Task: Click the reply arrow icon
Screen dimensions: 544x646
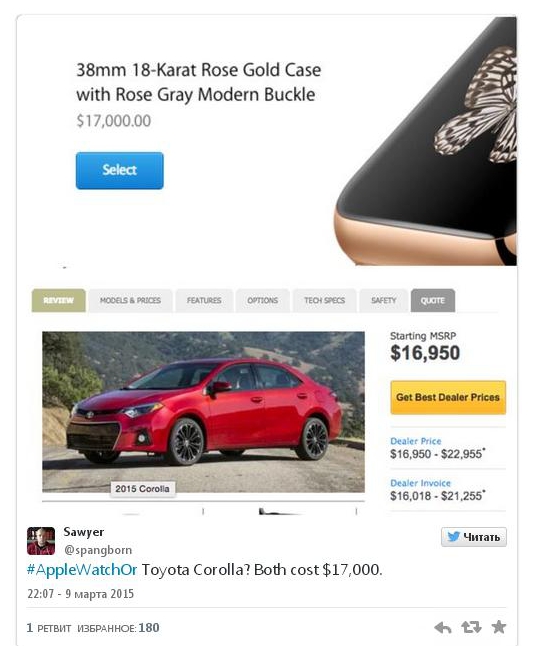Action: pyautogui.click(x=443, y=627)
